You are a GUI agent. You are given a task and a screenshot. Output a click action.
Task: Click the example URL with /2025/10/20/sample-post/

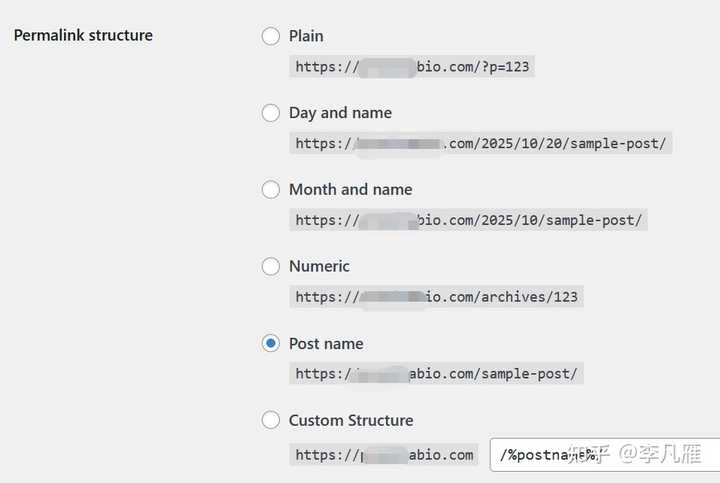(480, 143)
